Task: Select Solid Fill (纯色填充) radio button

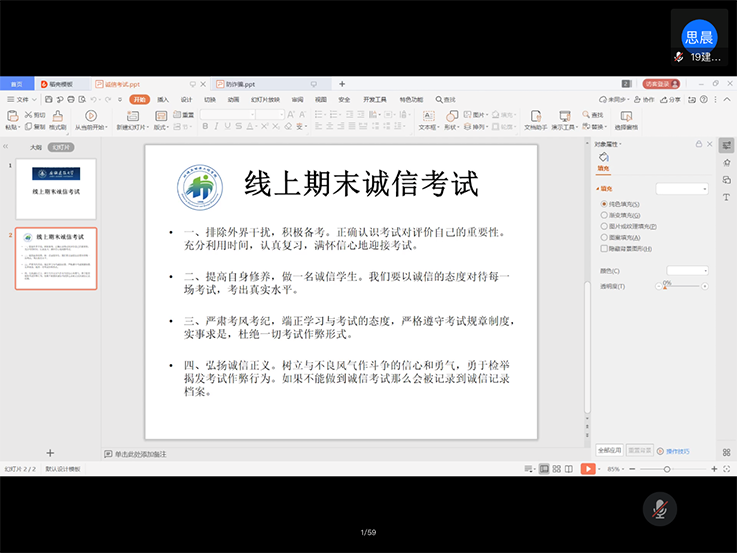Action: pyautogui.click(x=603, y=204)
